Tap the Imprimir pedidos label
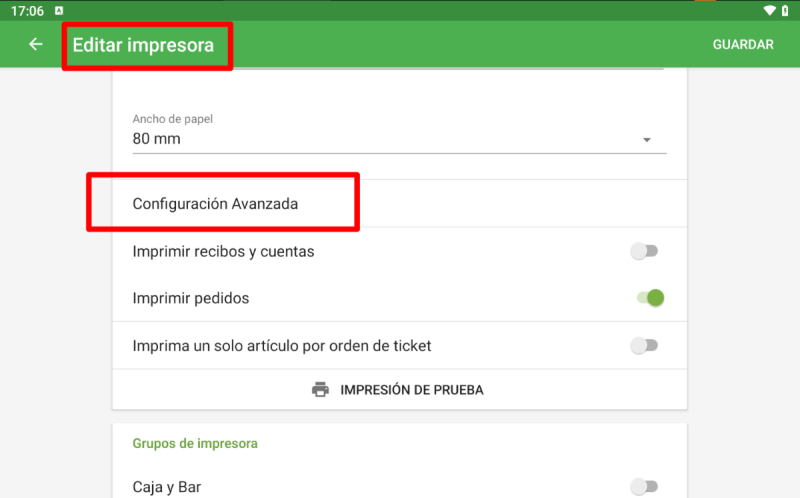 191,298
